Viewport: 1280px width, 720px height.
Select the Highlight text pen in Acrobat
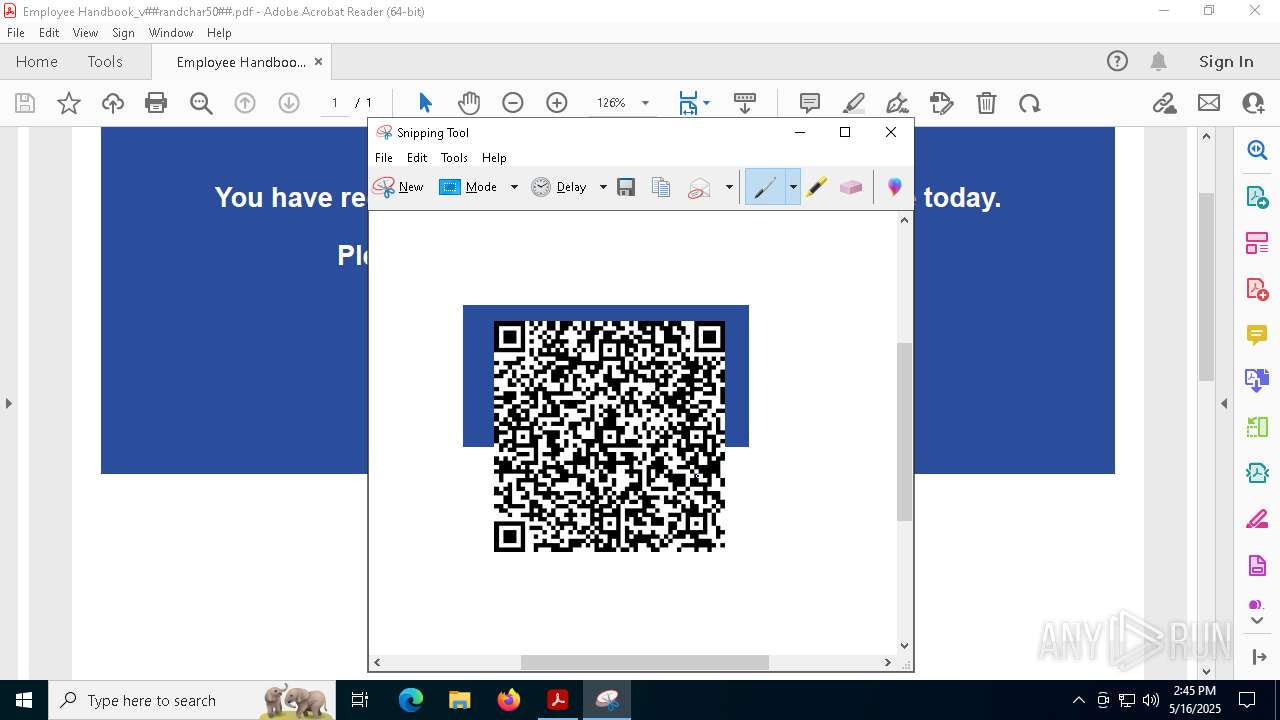[854, 103]
